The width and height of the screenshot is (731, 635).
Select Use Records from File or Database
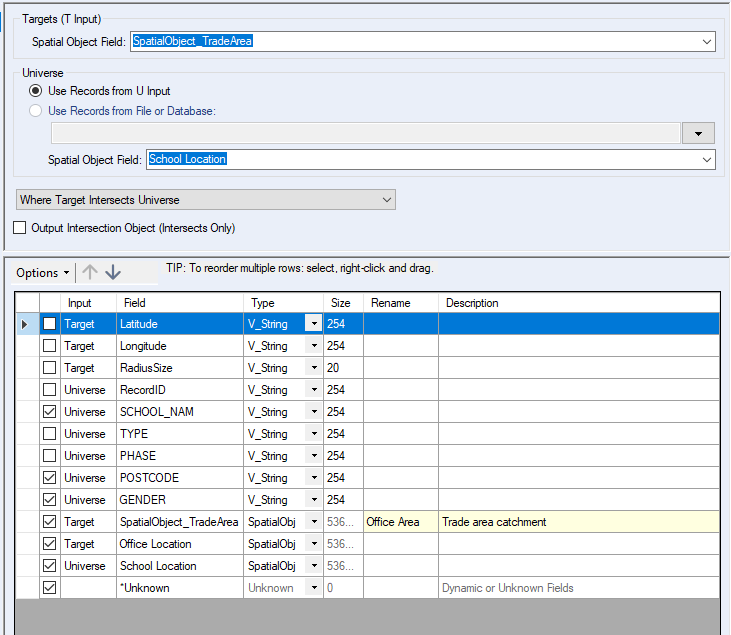coord(37,110)
